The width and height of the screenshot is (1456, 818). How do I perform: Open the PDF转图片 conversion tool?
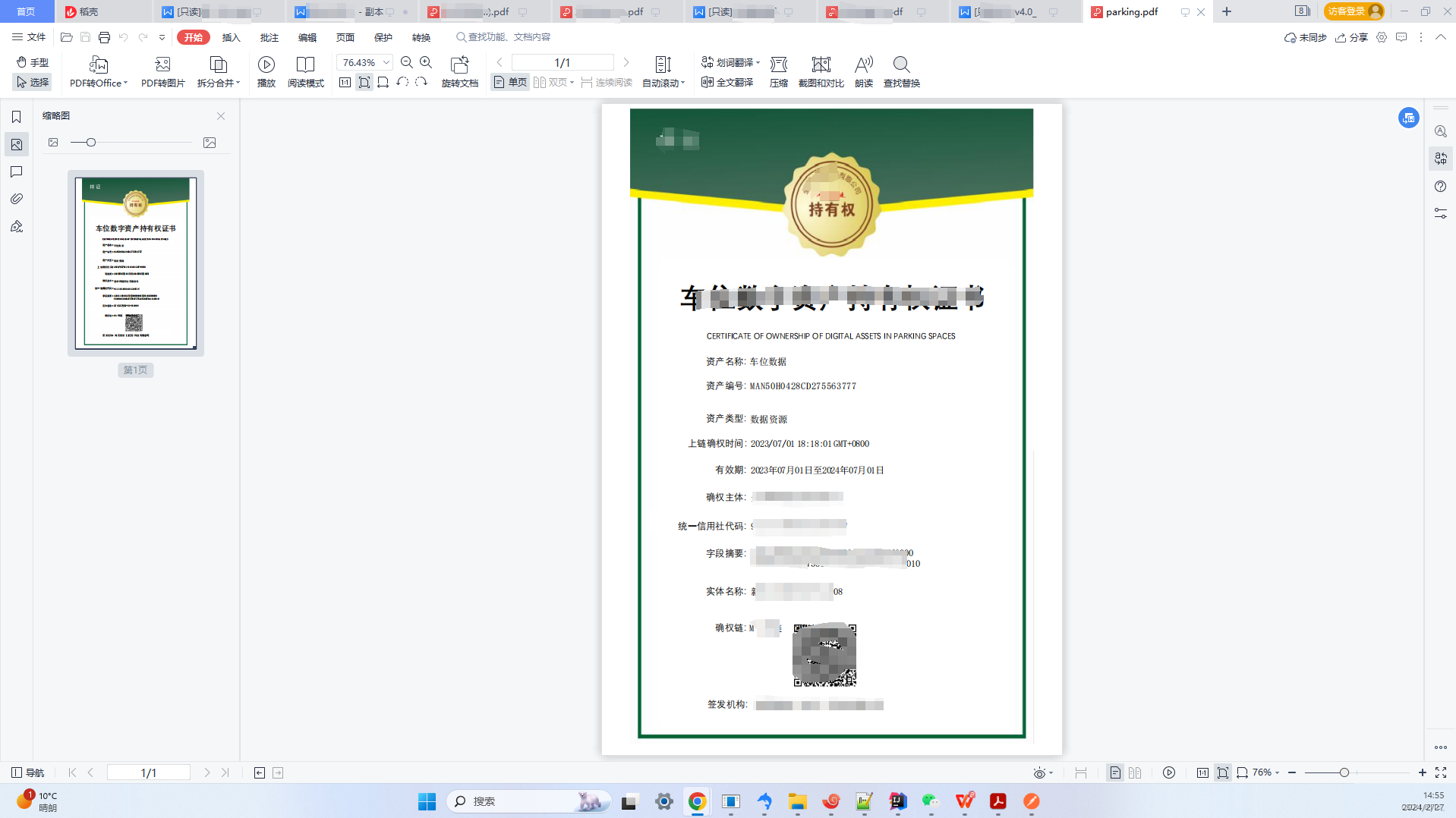(x=162, y=71)
